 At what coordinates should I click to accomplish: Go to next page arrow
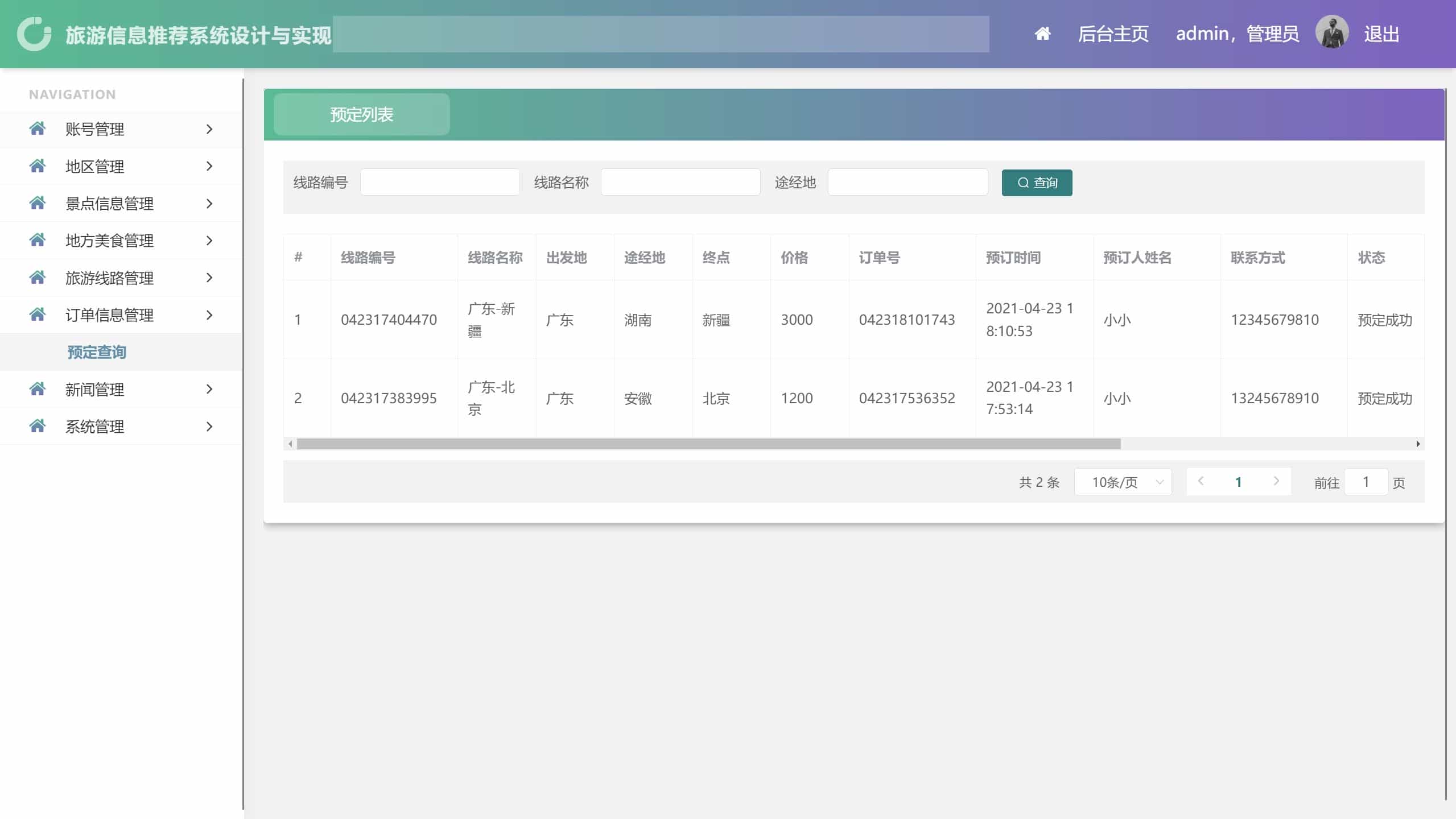[1276, 481]
